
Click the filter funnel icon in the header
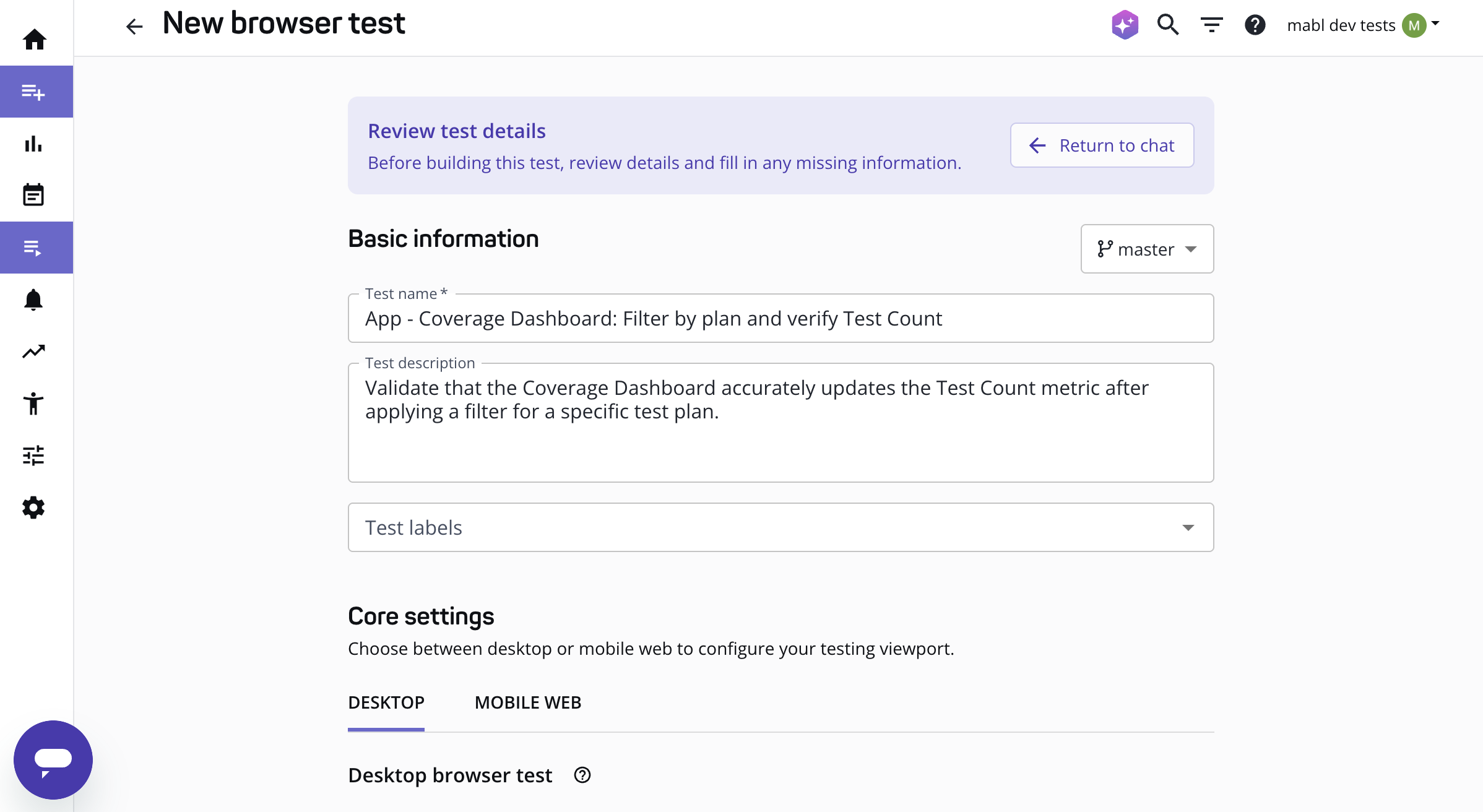[1211, 25]
